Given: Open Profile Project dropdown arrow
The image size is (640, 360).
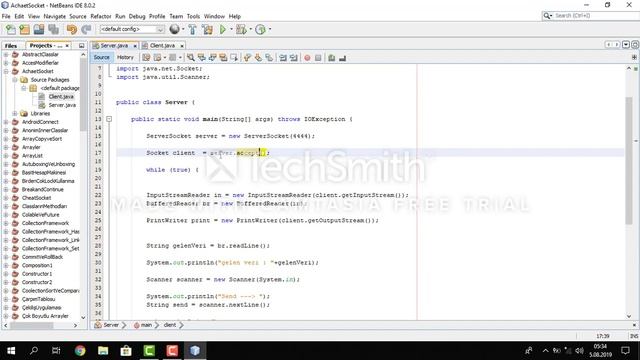Looking at the screenshot, I should coord(269,29).
